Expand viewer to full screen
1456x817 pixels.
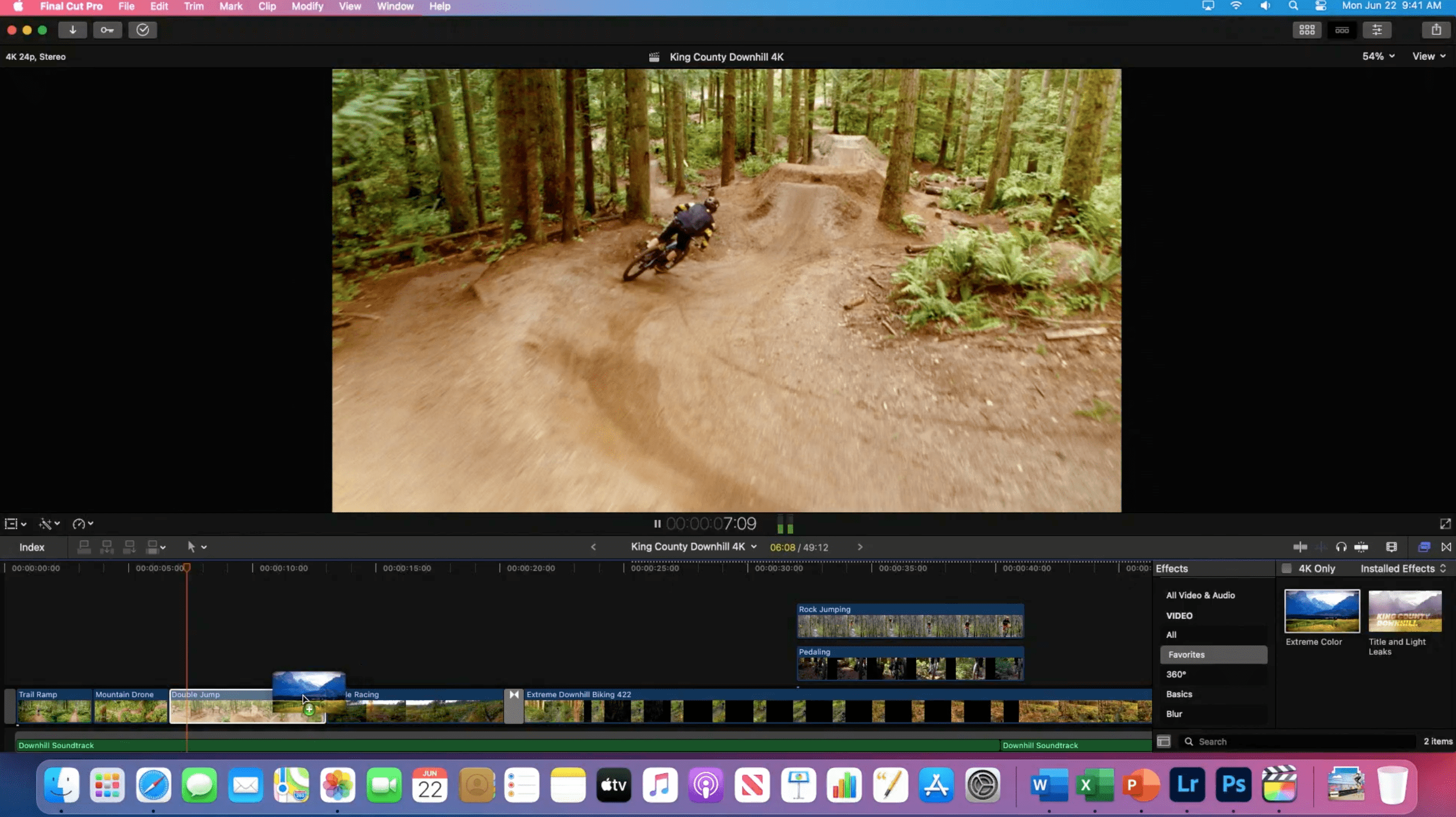click(1445, 524)
